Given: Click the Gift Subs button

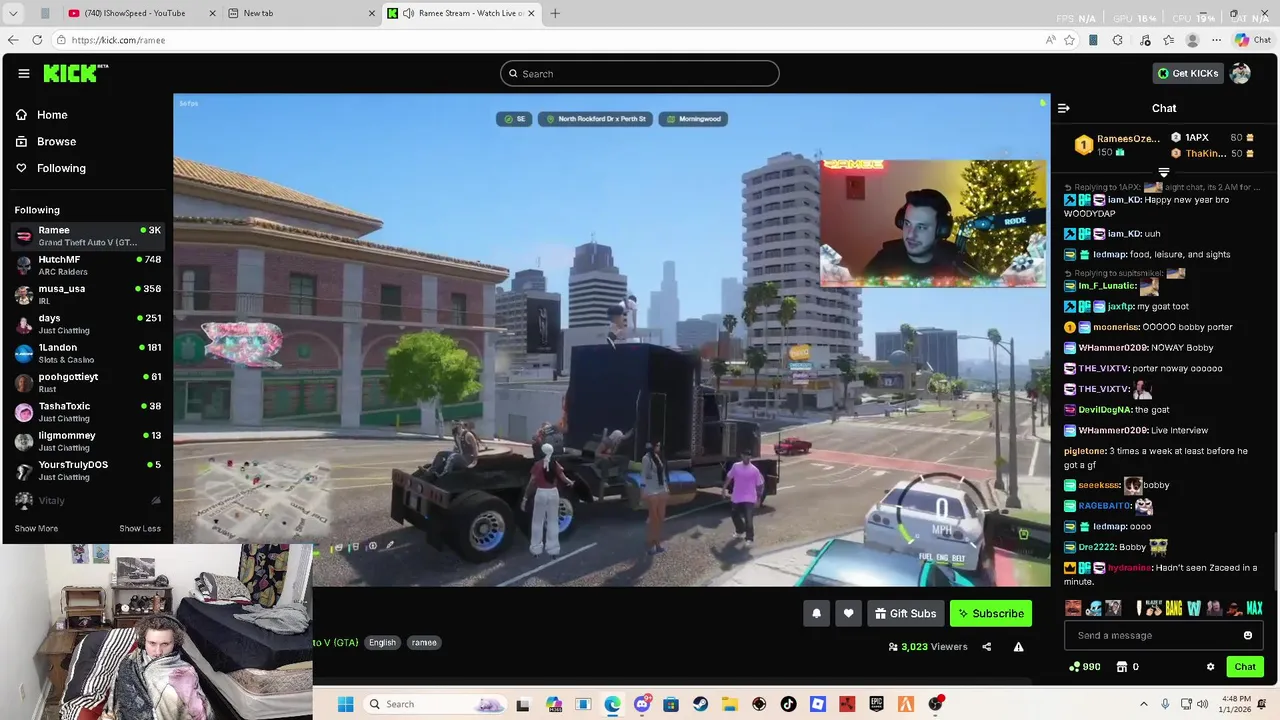Looking at the screenshot, I should coord(905,613).
